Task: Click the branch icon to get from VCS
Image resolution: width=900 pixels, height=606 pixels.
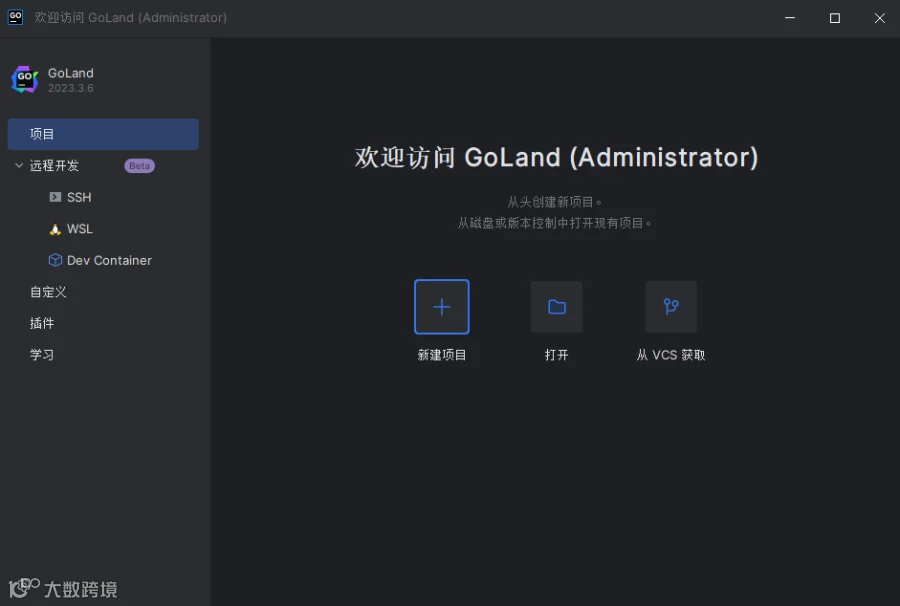Action: click(670, 306)
